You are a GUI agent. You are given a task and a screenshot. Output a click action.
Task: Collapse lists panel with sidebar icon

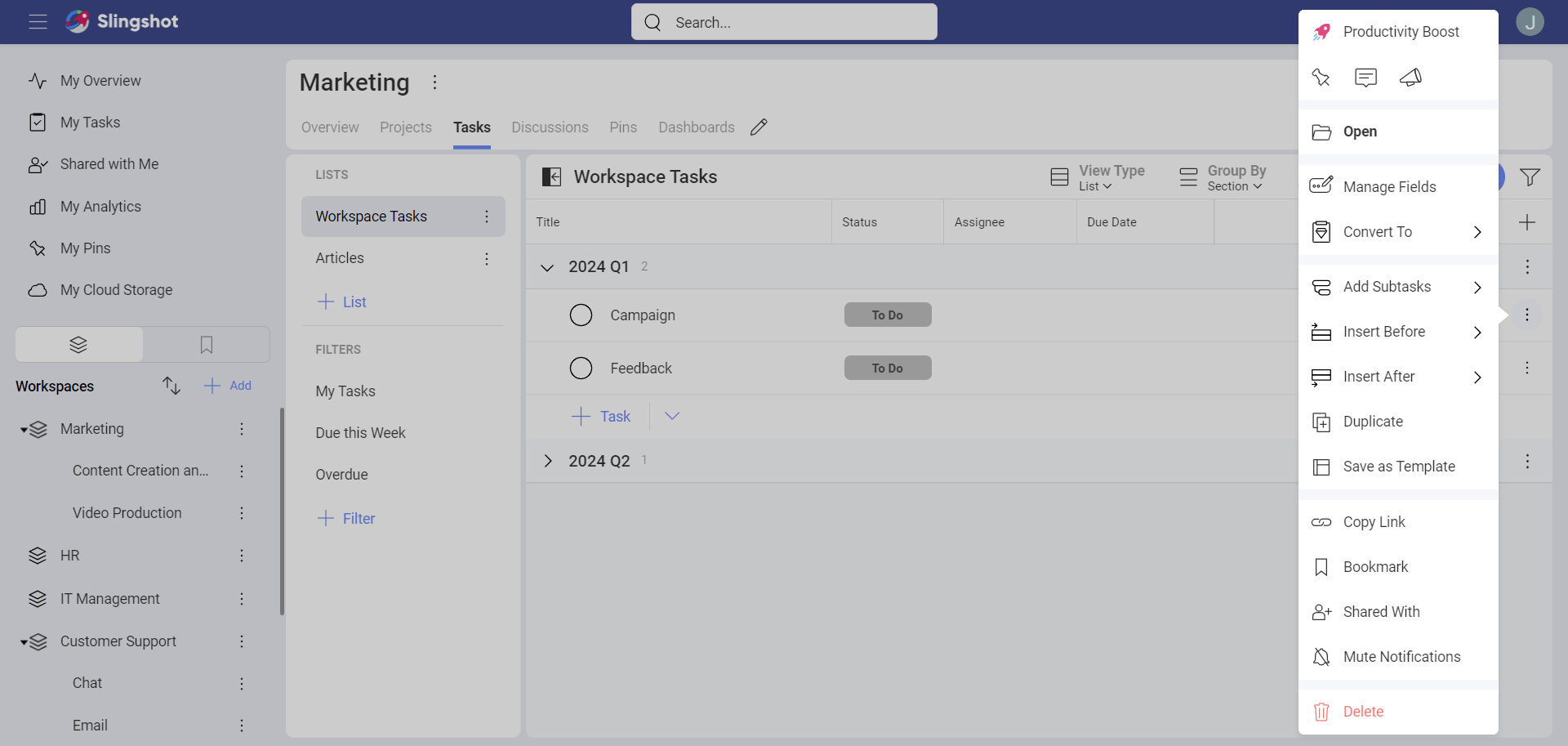552,176
